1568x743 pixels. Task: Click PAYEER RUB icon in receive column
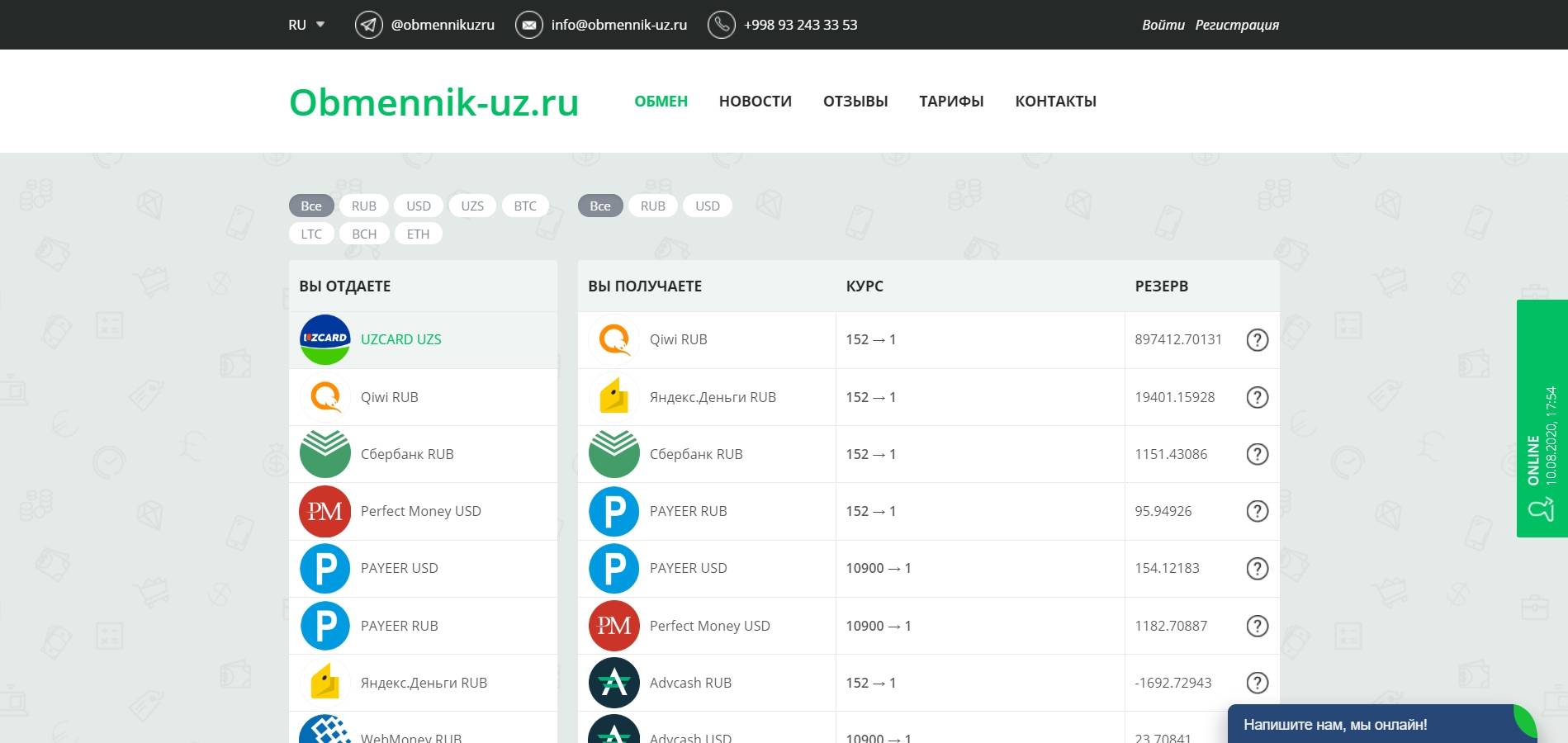pos(614,511)
